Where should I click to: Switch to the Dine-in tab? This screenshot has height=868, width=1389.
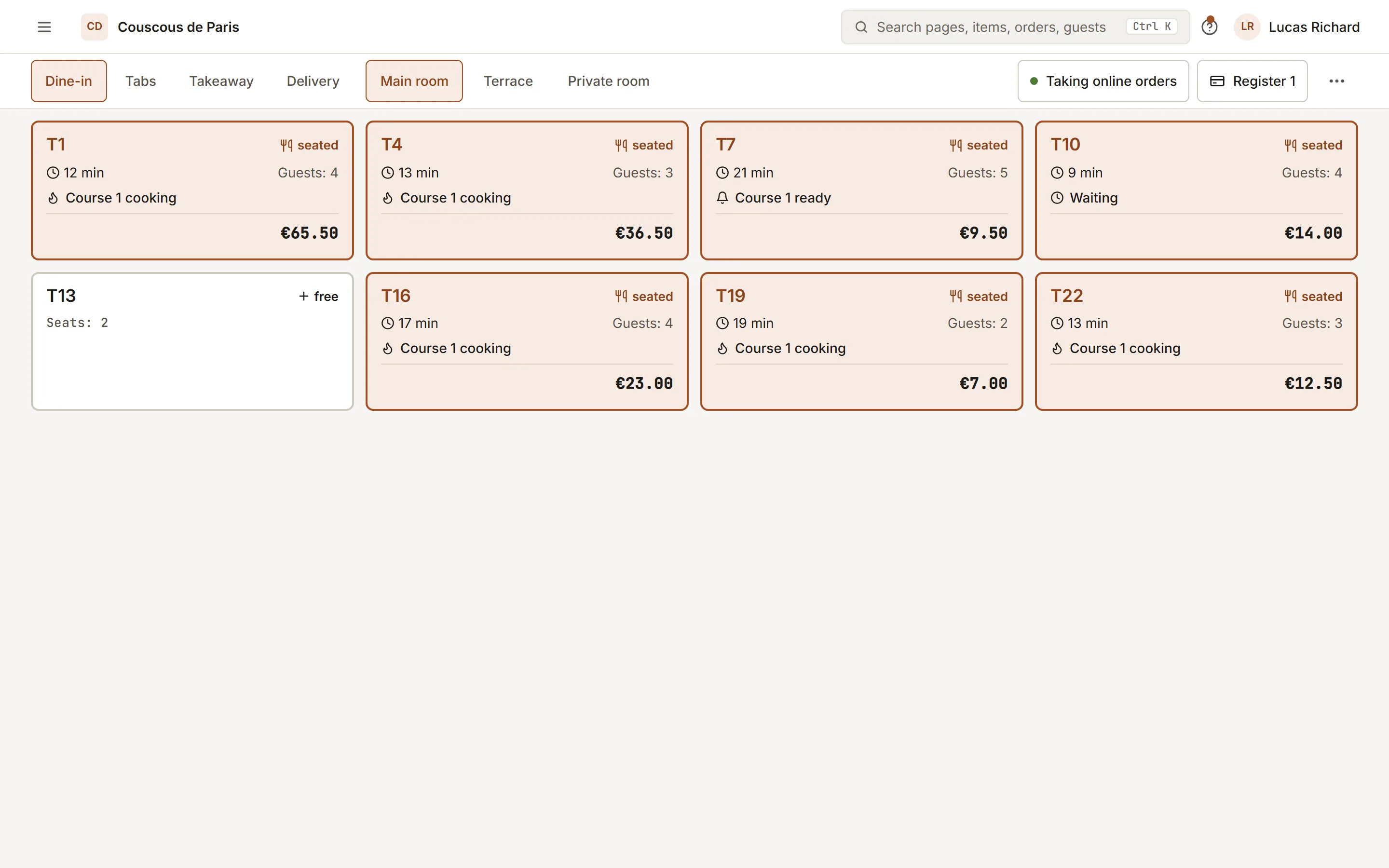tap(69, 81)
